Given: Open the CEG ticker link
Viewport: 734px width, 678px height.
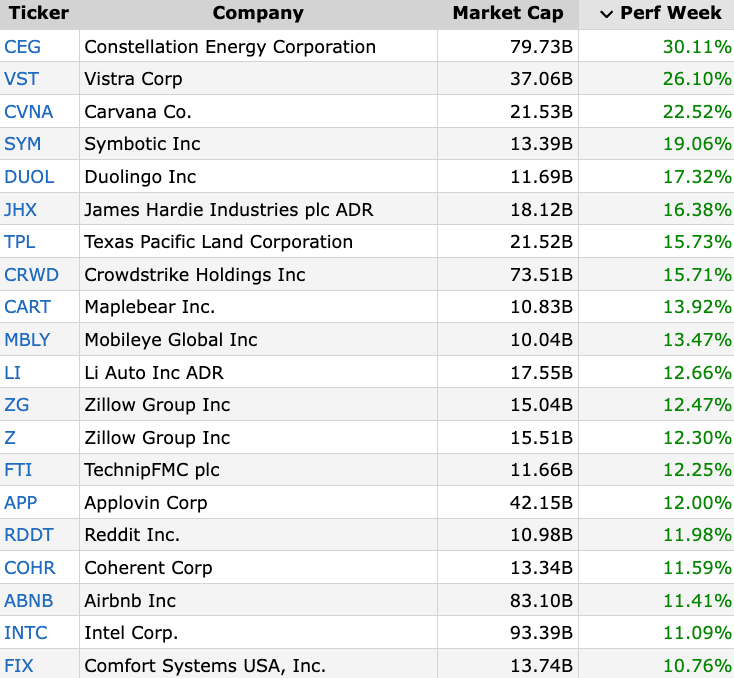Looking at the screenshot, I should [x=22, y=47].
